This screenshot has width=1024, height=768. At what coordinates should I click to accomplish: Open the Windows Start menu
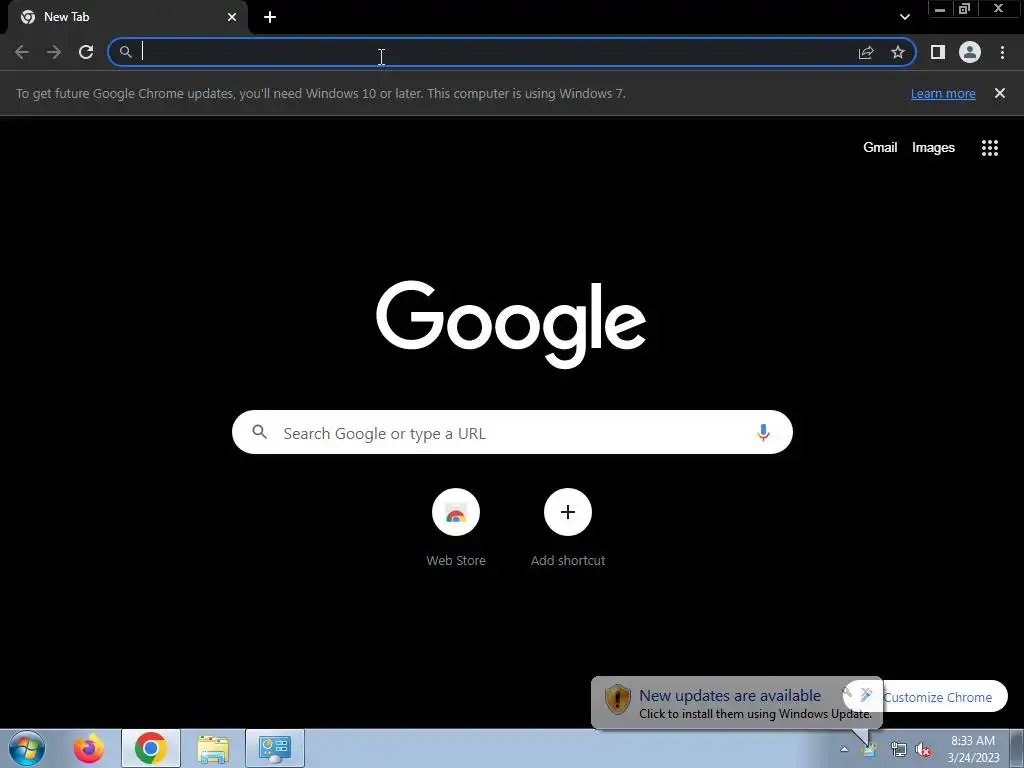27,748
